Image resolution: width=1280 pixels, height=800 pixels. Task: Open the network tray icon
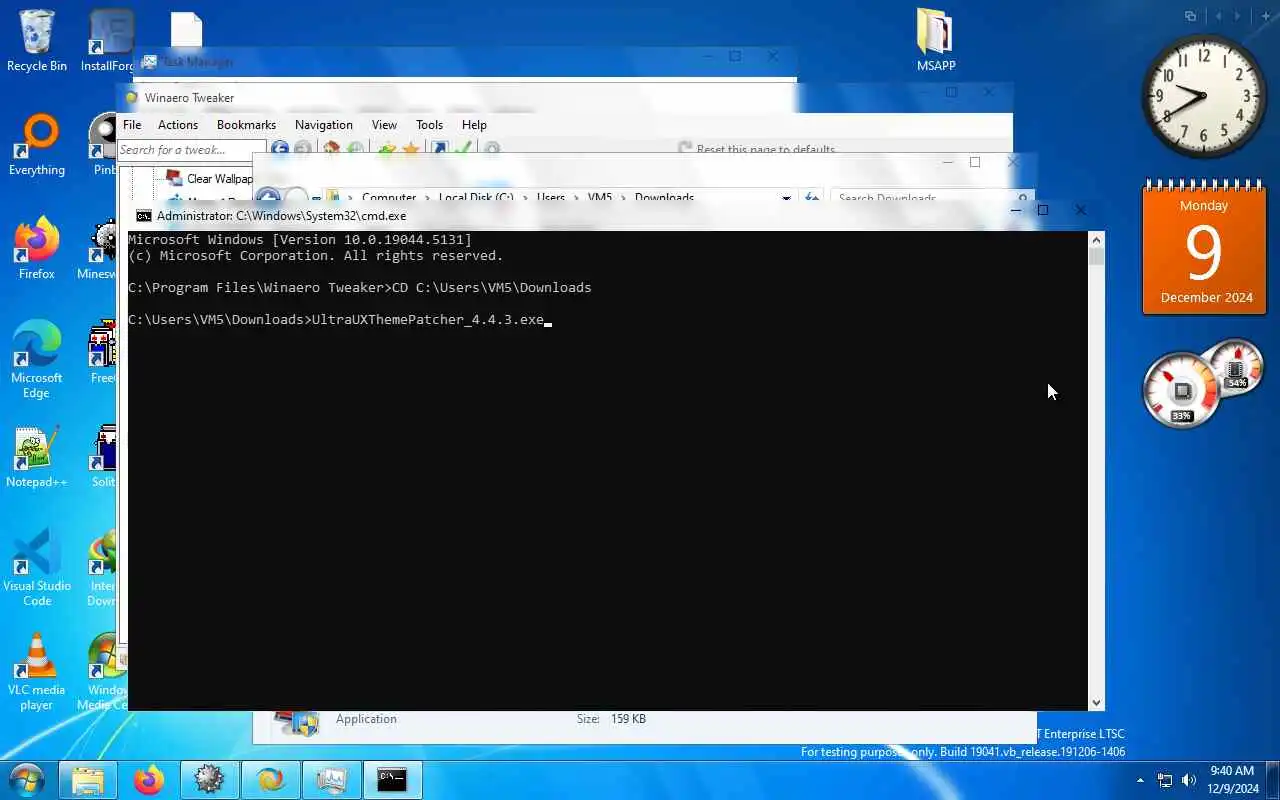tap(1165, 780)
